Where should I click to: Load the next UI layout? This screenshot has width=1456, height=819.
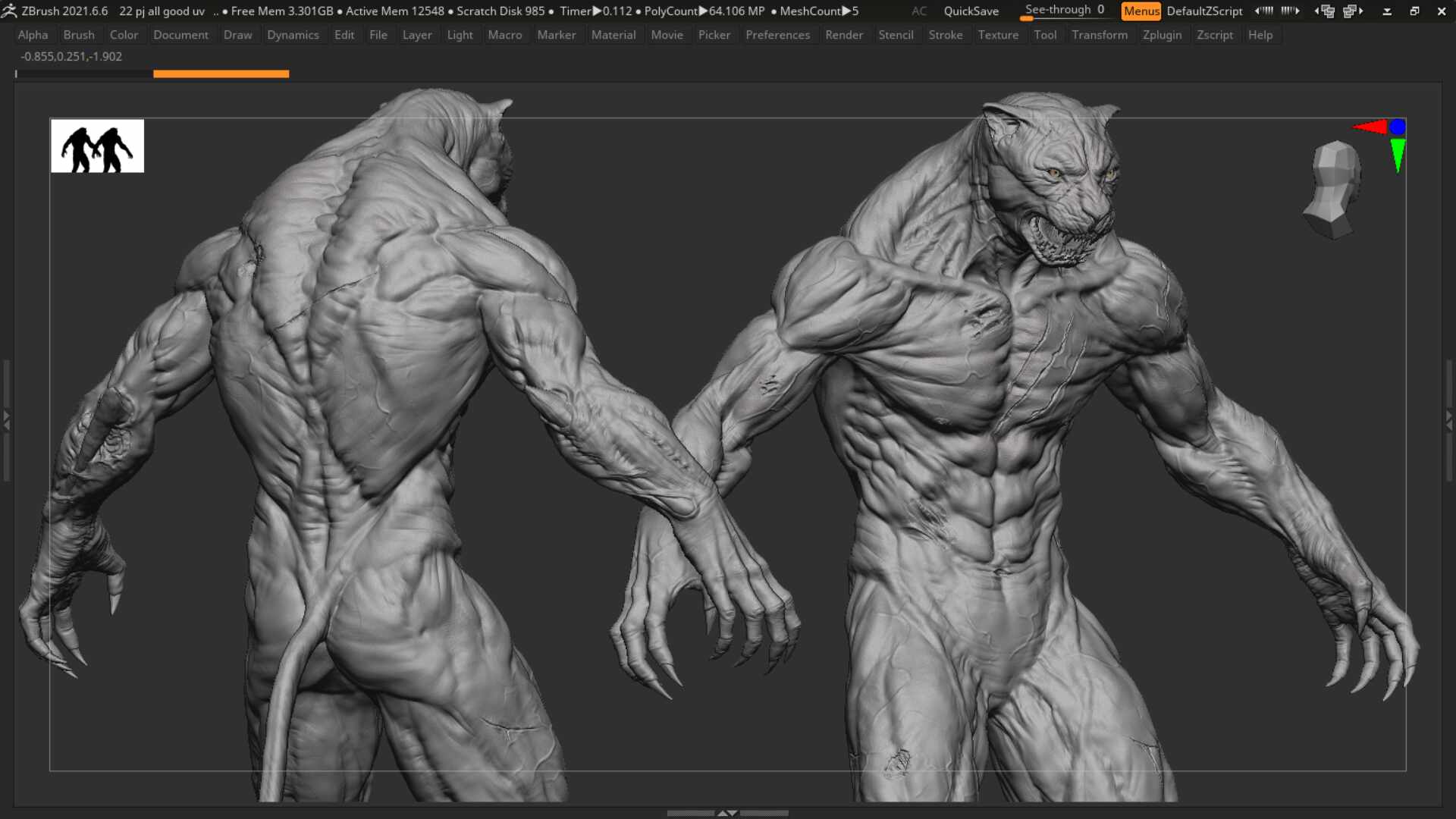click(x=1353, y=11)
